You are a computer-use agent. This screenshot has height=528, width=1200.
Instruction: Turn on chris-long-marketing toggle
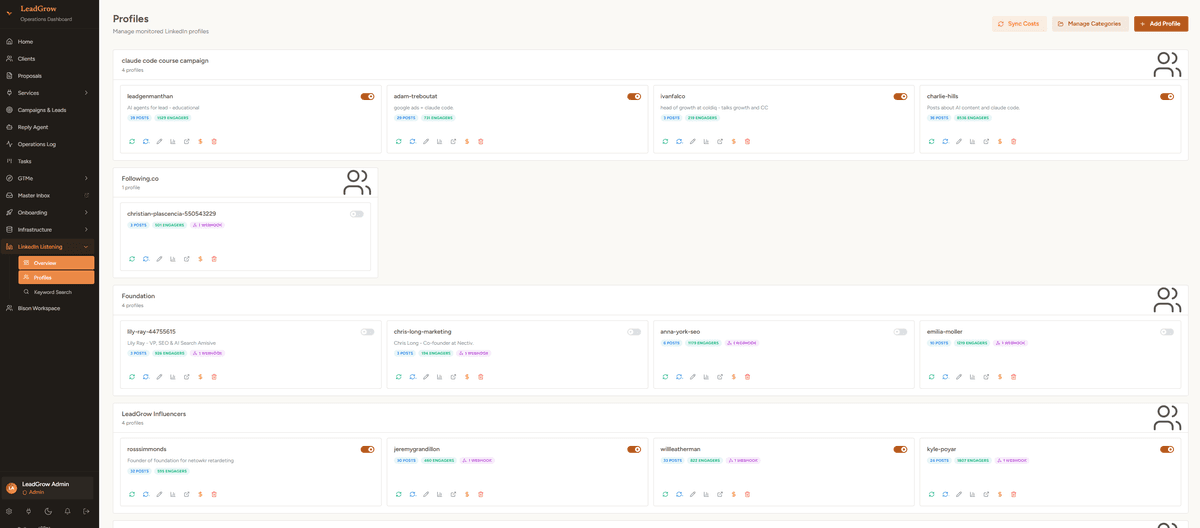pos(634,332)
